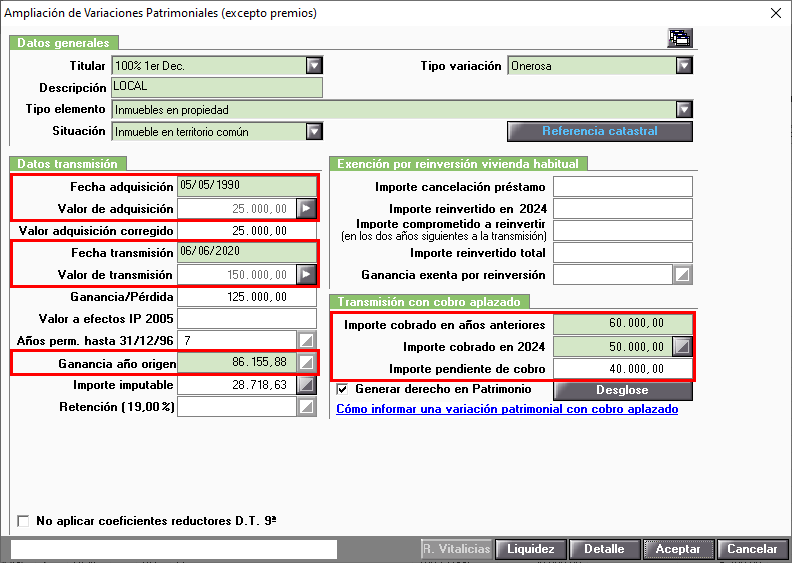Click the Ganancia/Pérdida value field
Image resolution: width=792 pixels, height=563 pixels.
[246, 296]
